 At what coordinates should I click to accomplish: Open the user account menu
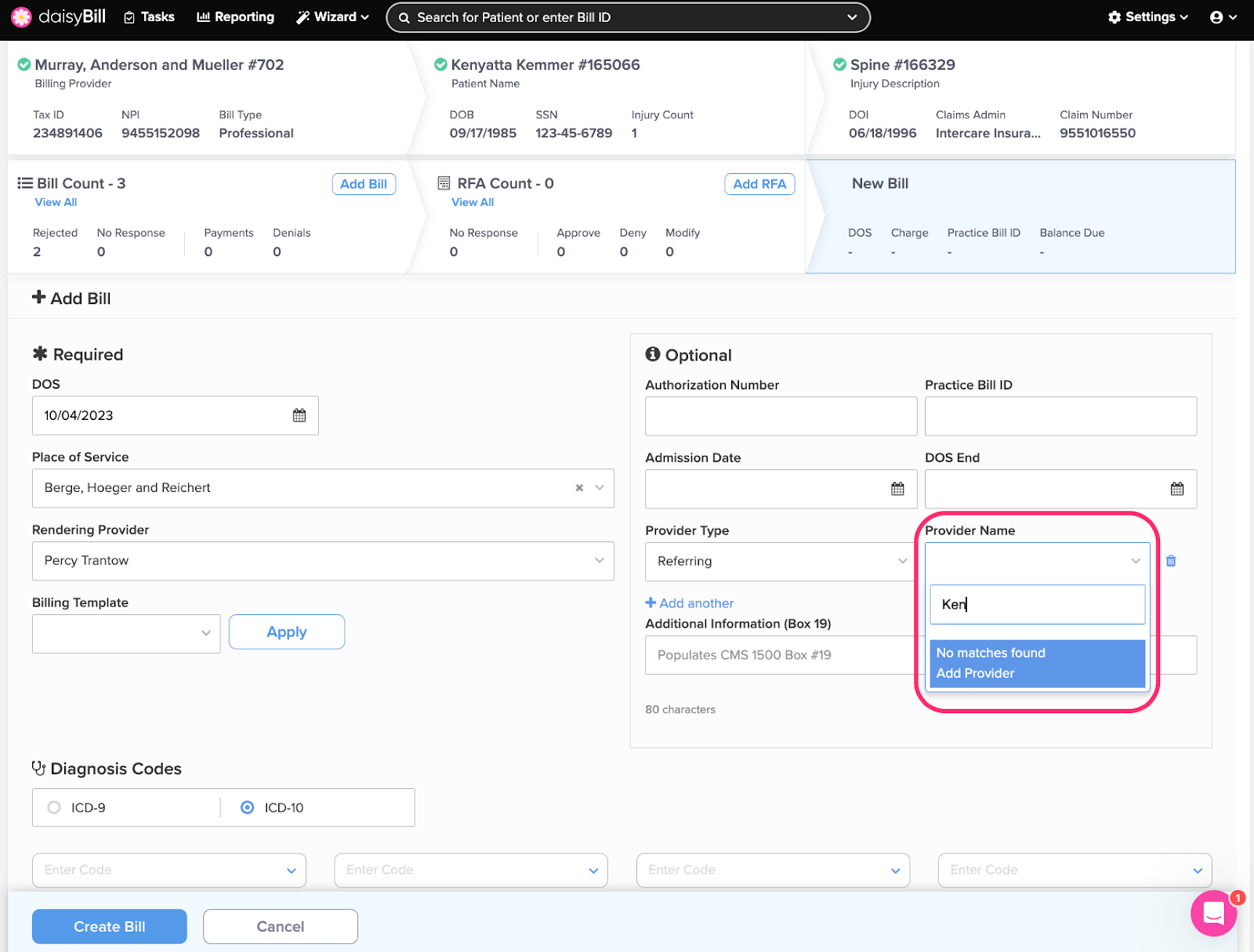pyautogui.click(x=1223, y=16)
